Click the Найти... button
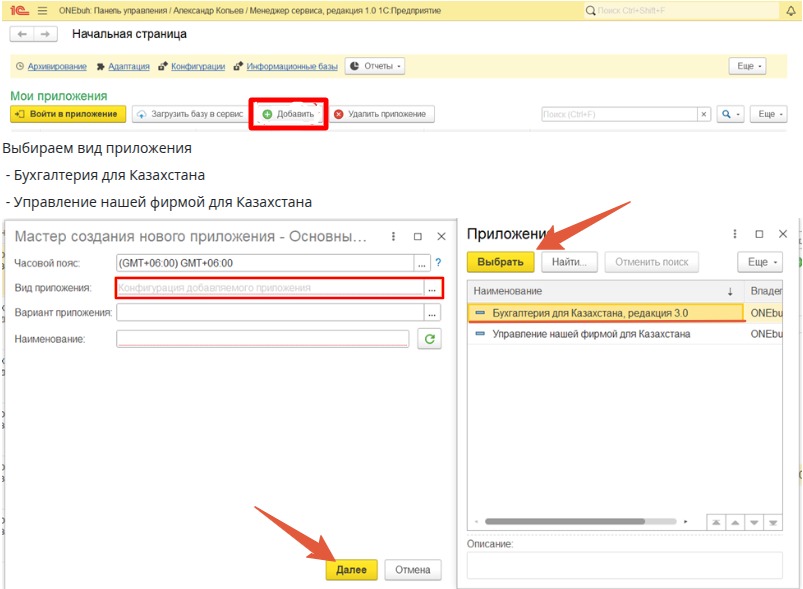Viewport: 803px width, 589px height. coord(569,262)
